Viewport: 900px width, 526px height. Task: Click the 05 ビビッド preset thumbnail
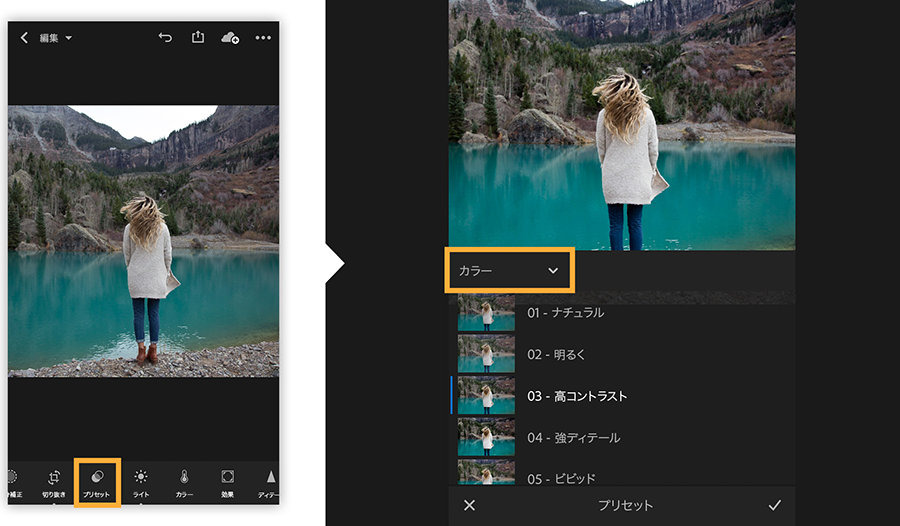click(x=486, y=473)
